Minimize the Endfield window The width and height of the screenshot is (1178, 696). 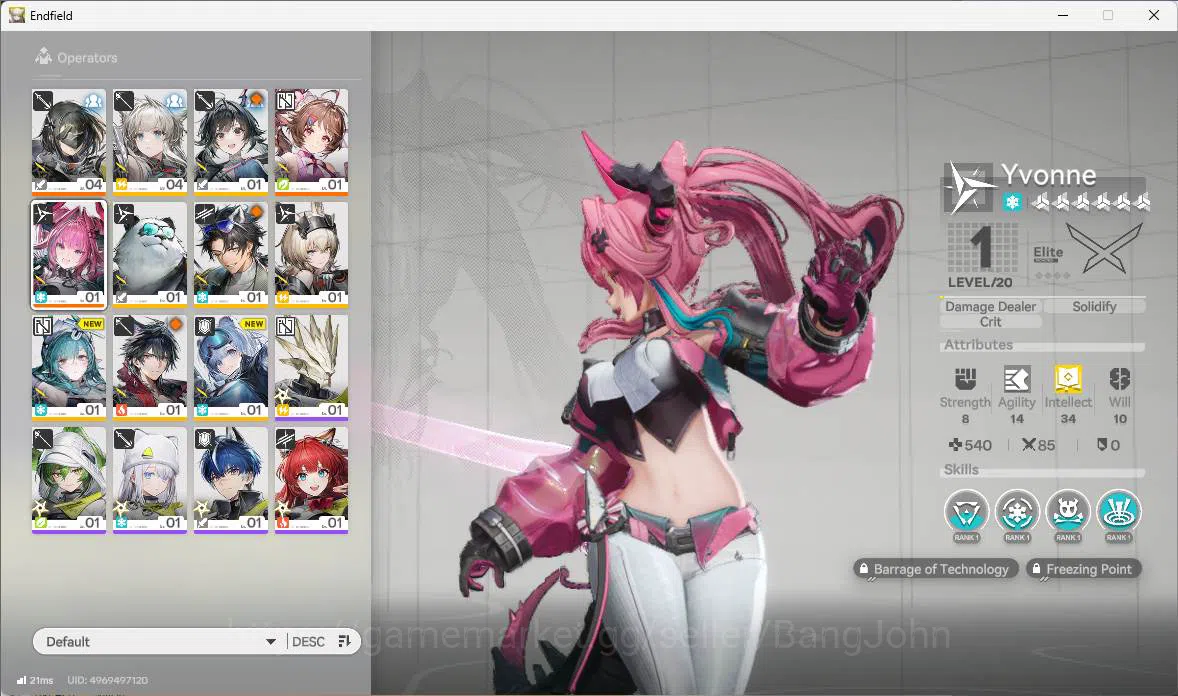click(1063, 15)
